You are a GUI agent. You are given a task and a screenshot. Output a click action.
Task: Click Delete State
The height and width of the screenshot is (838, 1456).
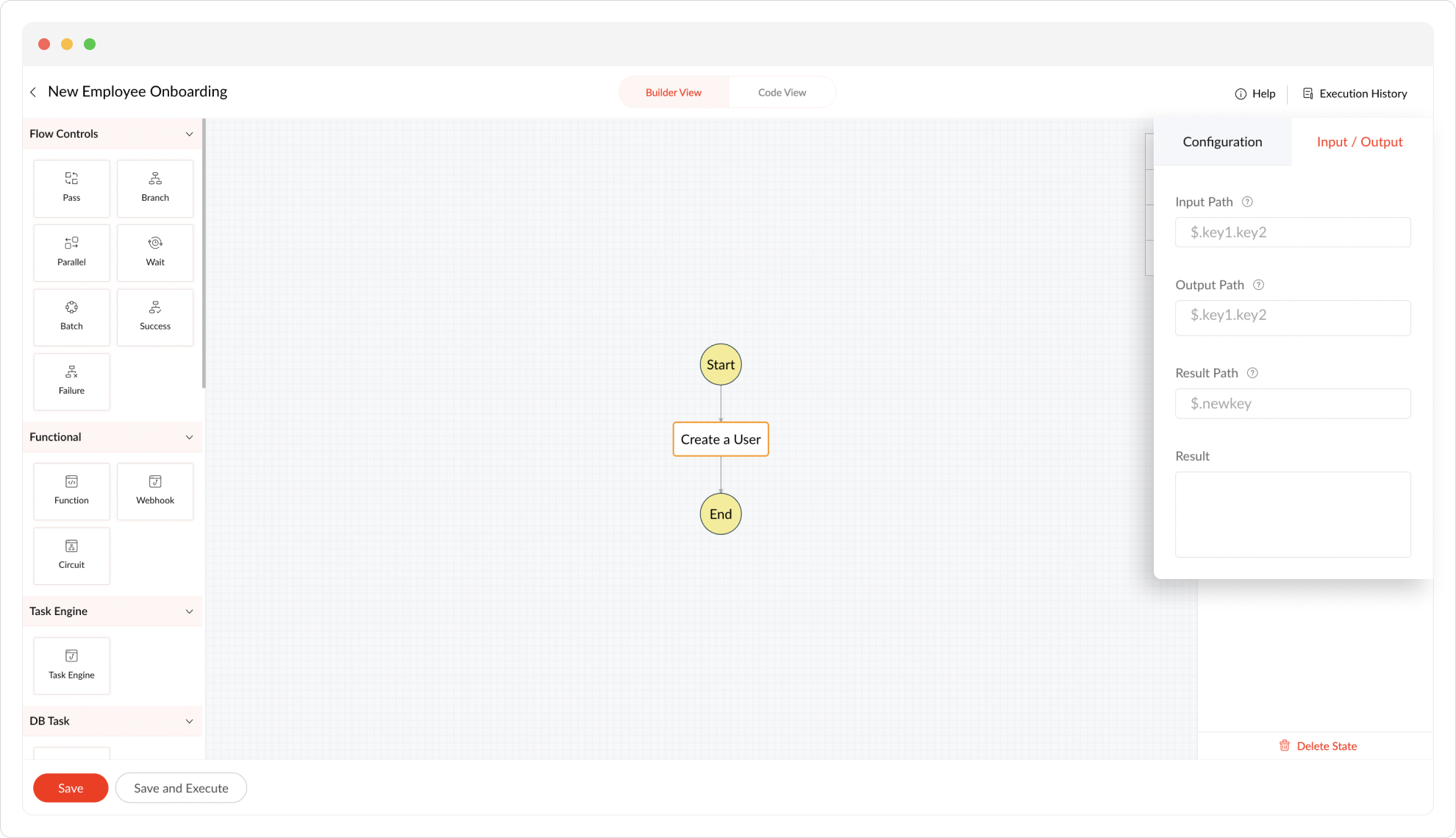point(1318,746)
